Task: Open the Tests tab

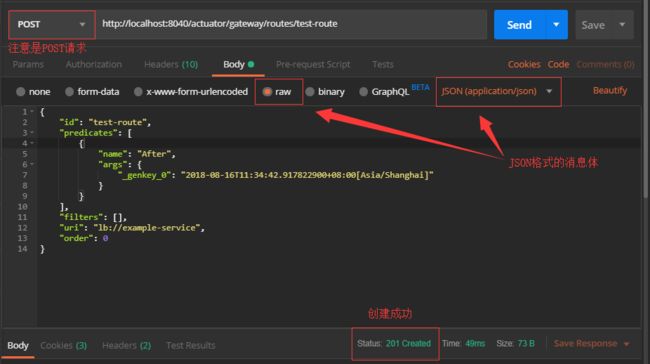Action: 382,65
